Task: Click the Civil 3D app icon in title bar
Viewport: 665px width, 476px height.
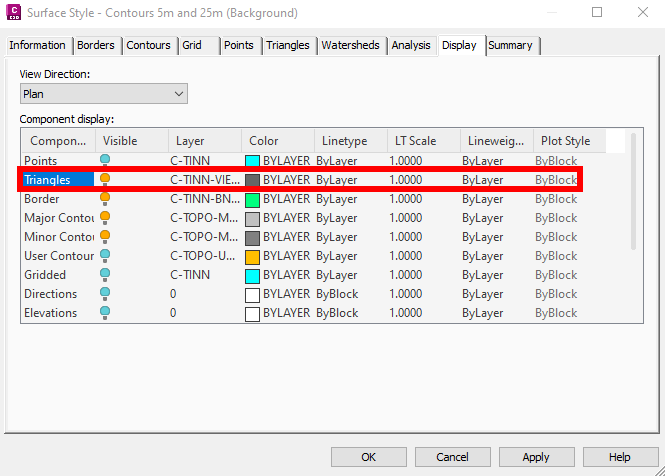Action: click(x=14, y=12)
